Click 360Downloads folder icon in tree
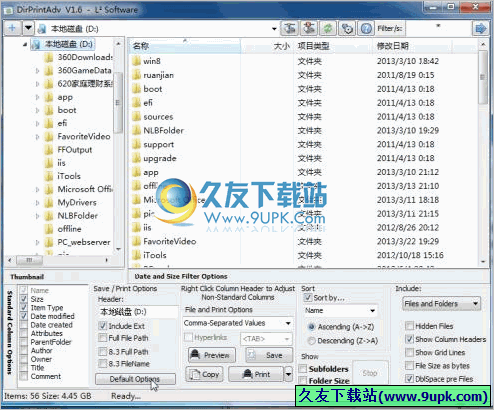Viewport: 494px width, 410px height. pos(49,57)
